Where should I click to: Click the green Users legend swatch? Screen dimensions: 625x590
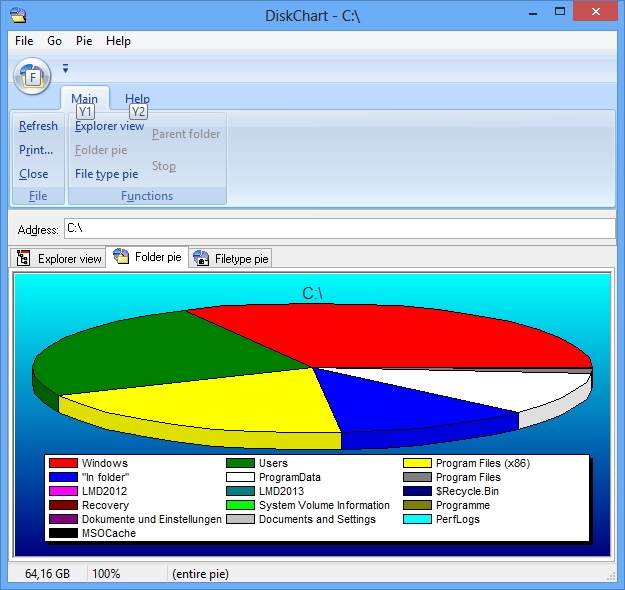(240, 464)
